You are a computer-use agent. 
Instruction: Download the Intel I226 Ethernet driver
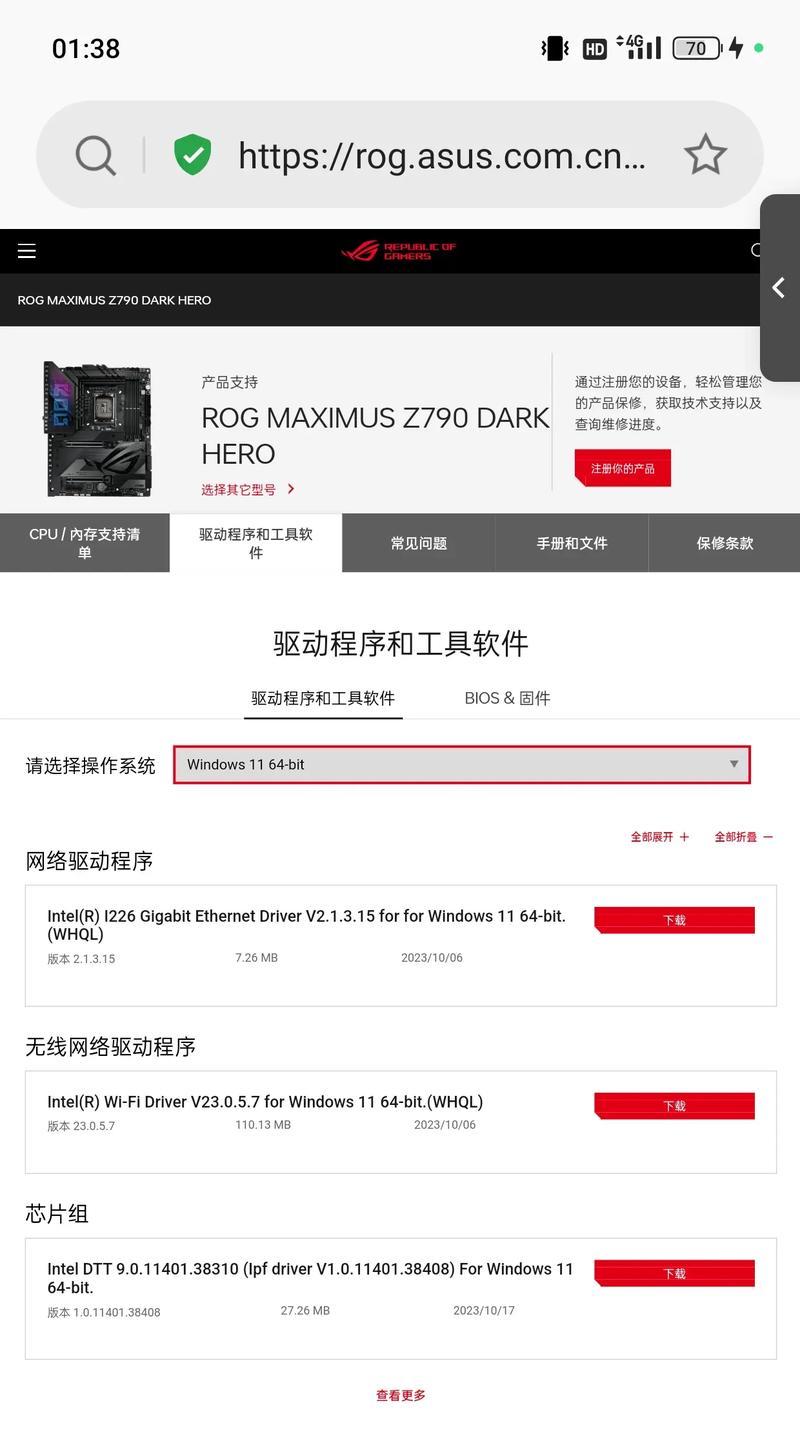coord(674,920)
